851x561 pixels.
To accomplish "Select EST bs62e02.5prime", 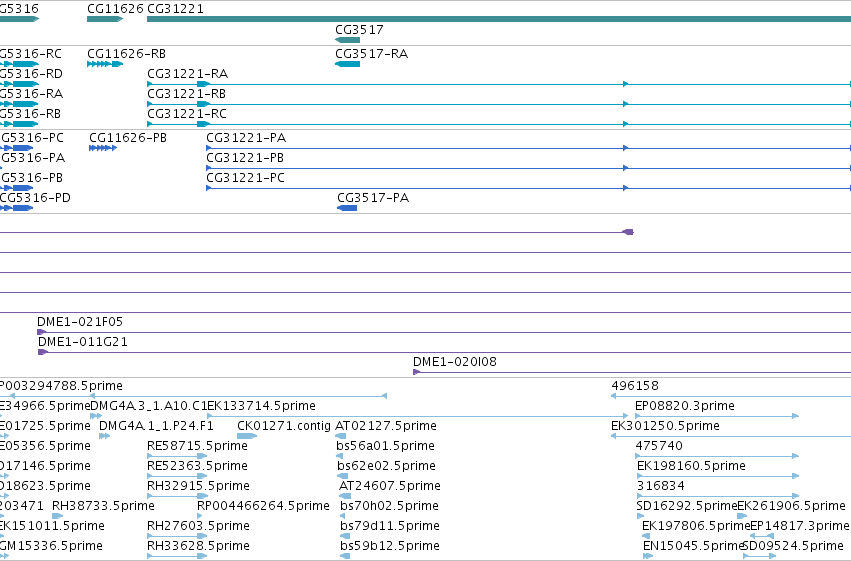I will coord(386,466).
